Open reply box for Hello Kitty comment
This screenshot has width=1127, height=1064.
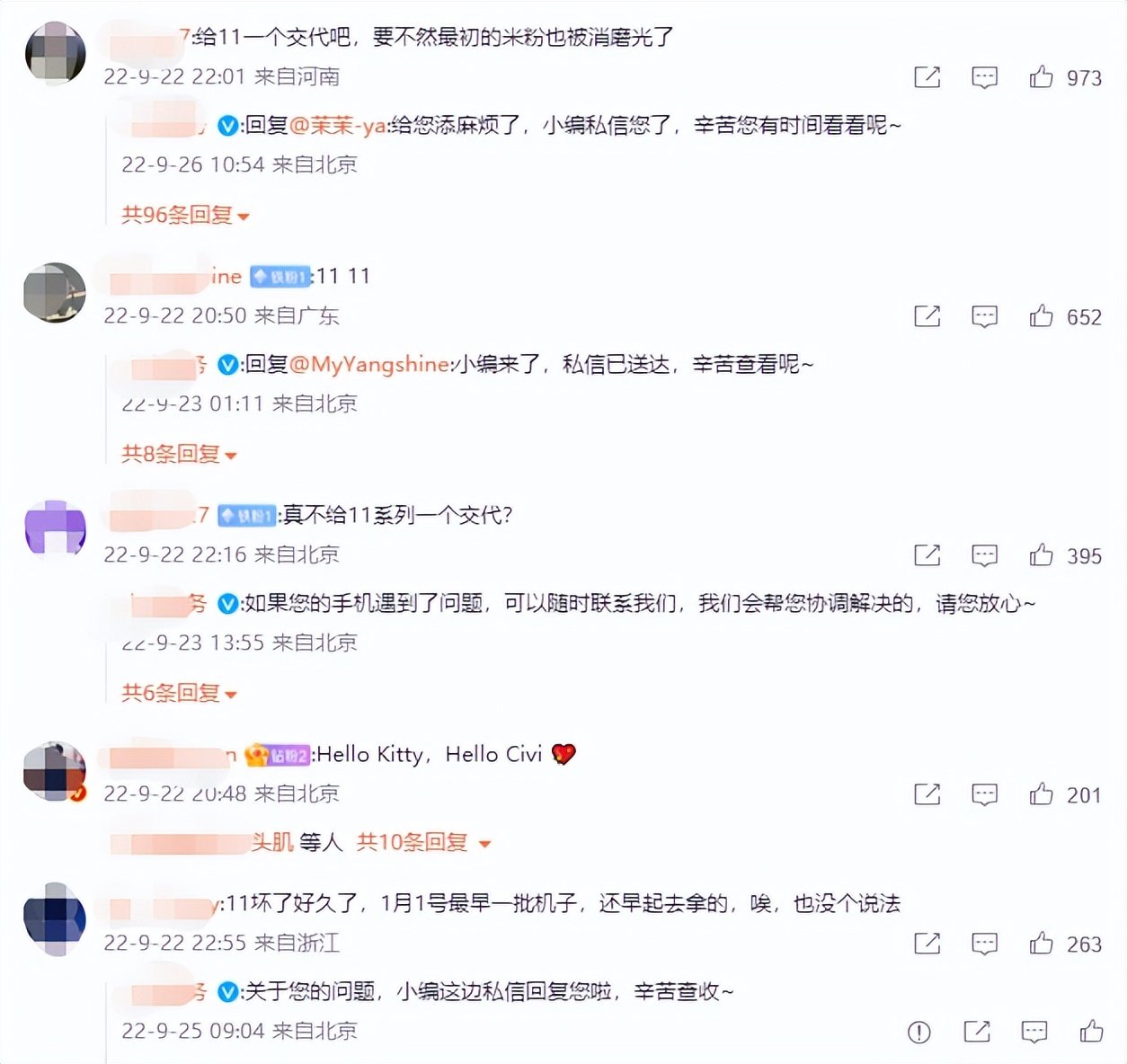pyautogui.click(x=985, y=794)
